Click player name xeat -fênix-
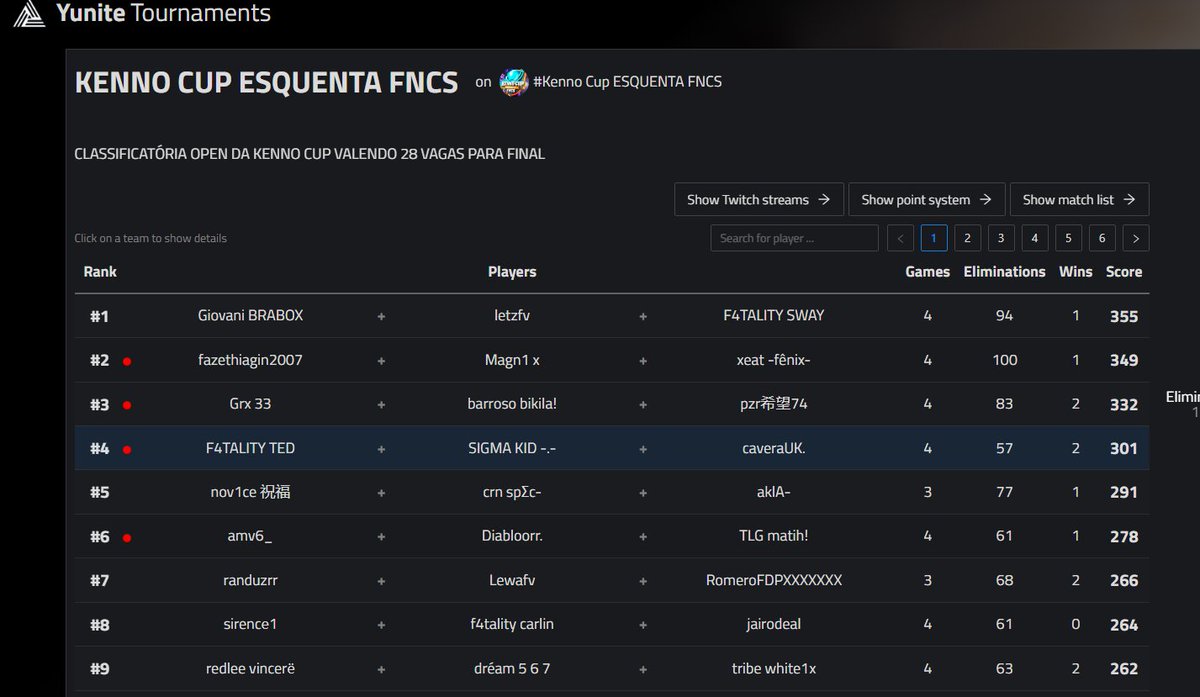The image size is (1200, 697). tap(774, 360)
